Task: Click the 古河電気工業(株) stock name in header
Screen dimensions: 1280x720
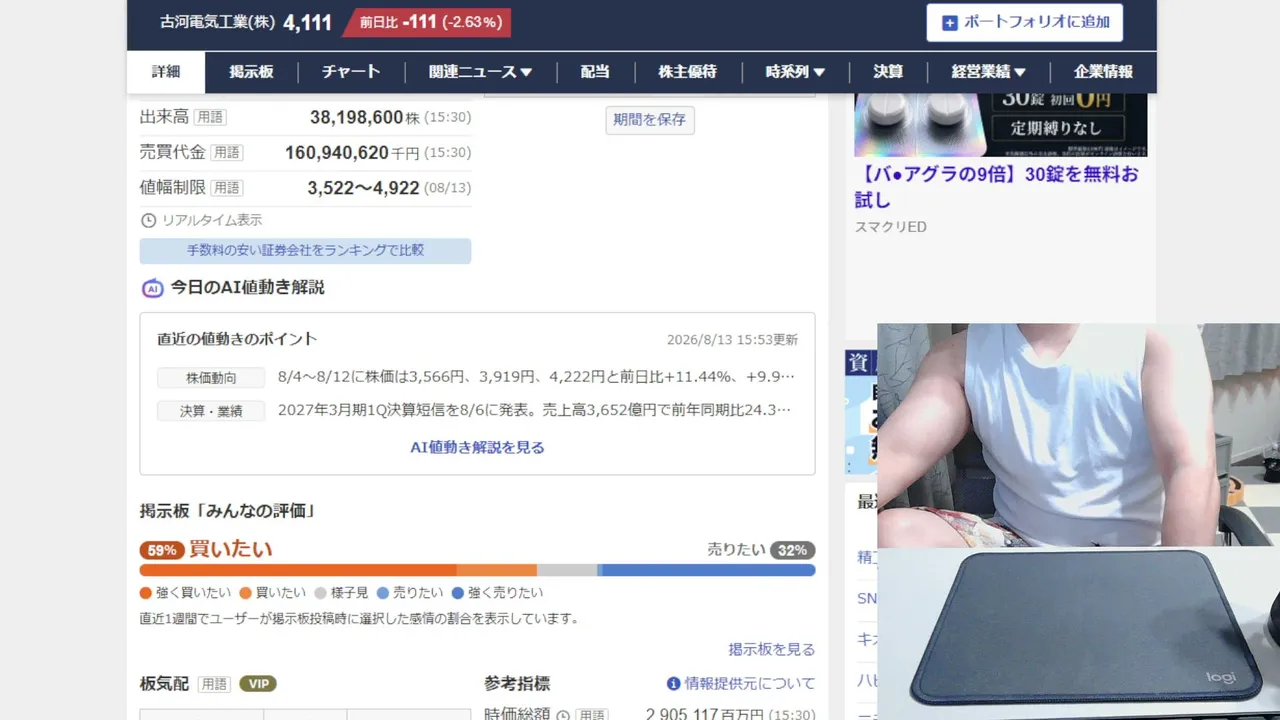Action: 217,22
